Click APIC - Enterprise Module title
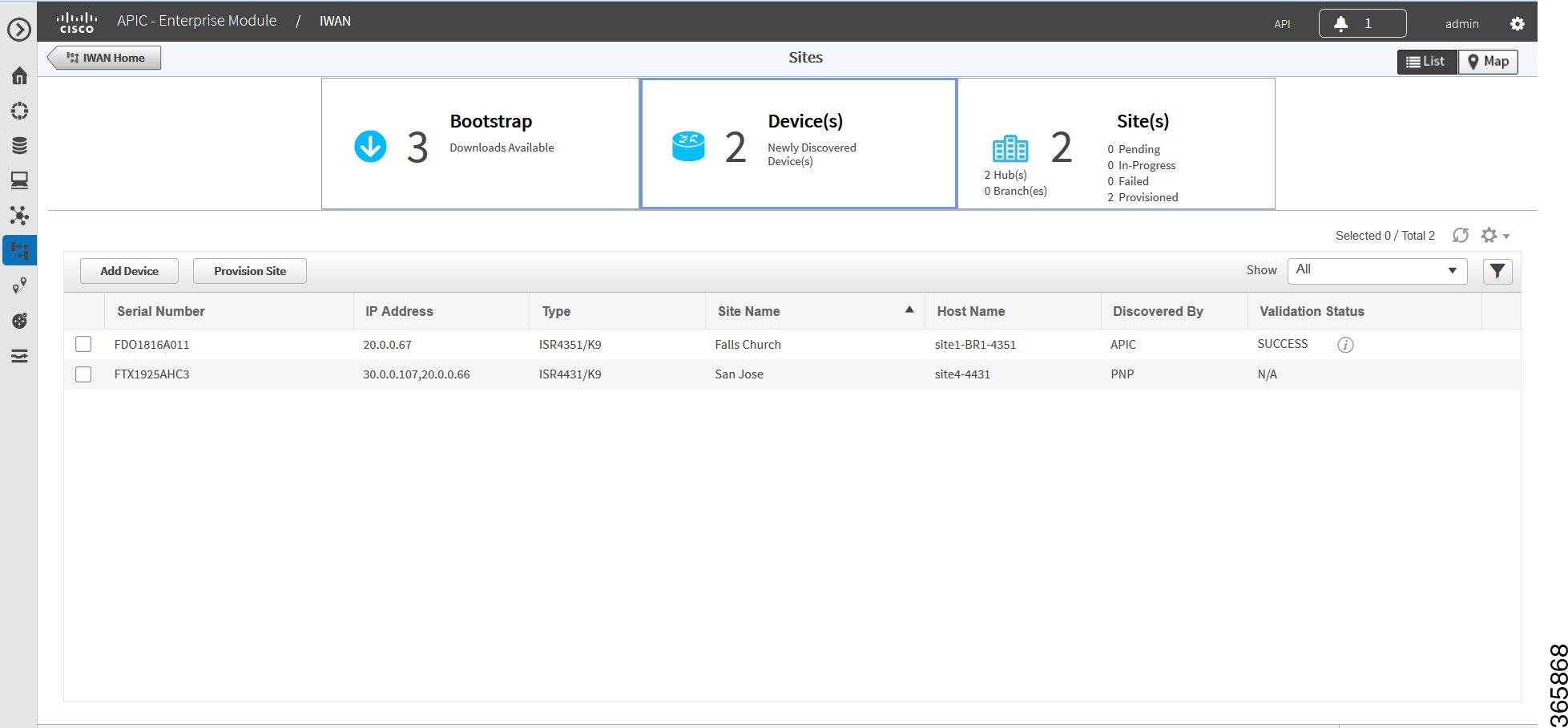This screenshot has width=1568, height=728. 196,21
